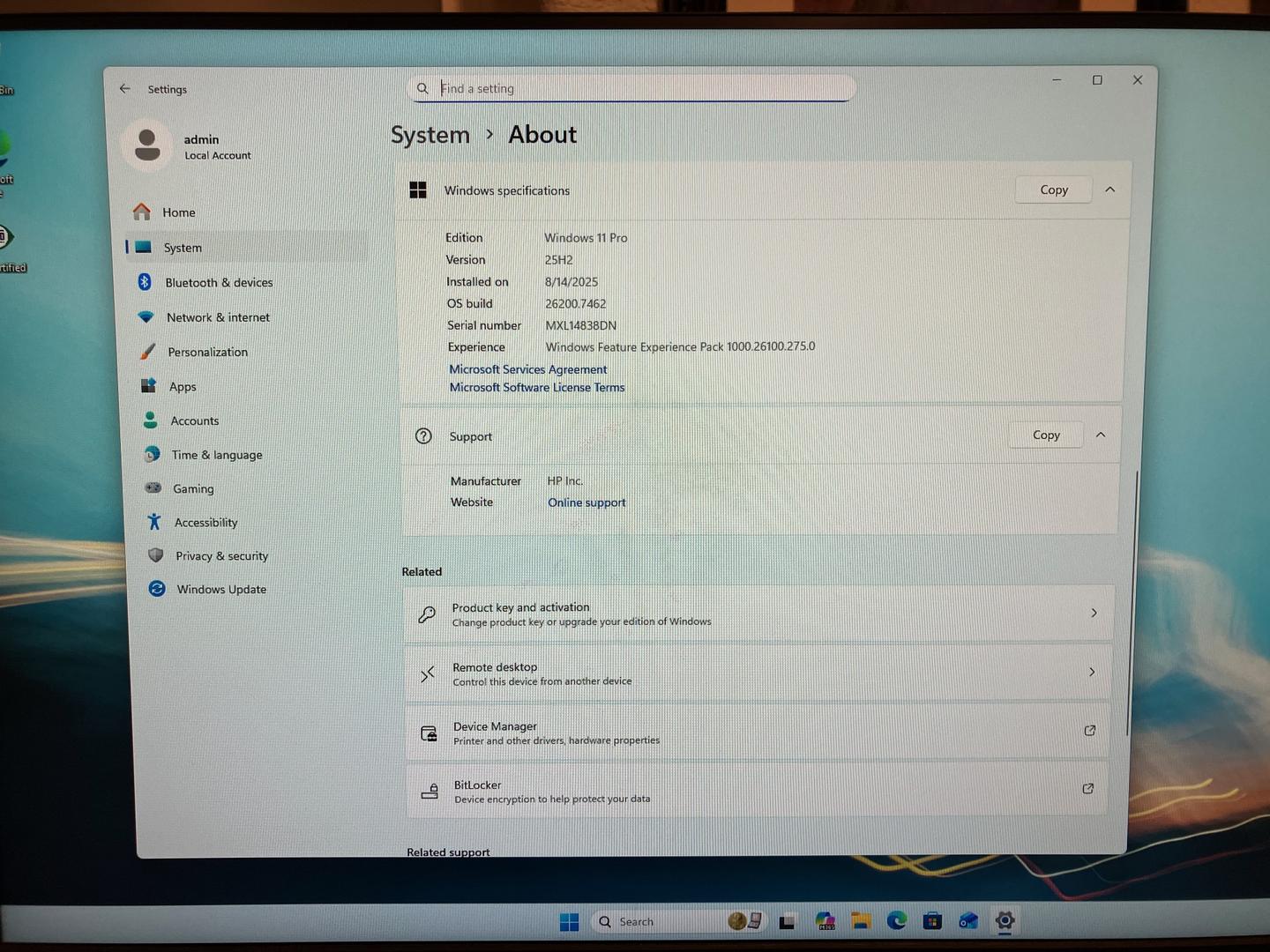The width and height of the screenshot is (1270, 952).
Task: Expand the Remote desktop chevron
Action: [x=1092, y=672]
